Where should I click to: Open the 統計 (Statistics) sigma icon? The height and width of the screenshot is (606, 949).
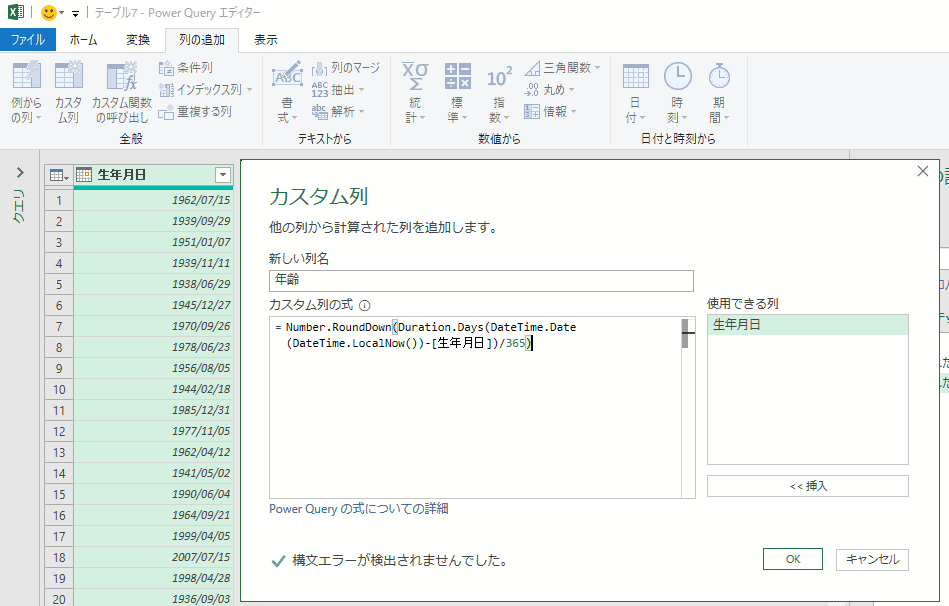(x=414, y=78)
